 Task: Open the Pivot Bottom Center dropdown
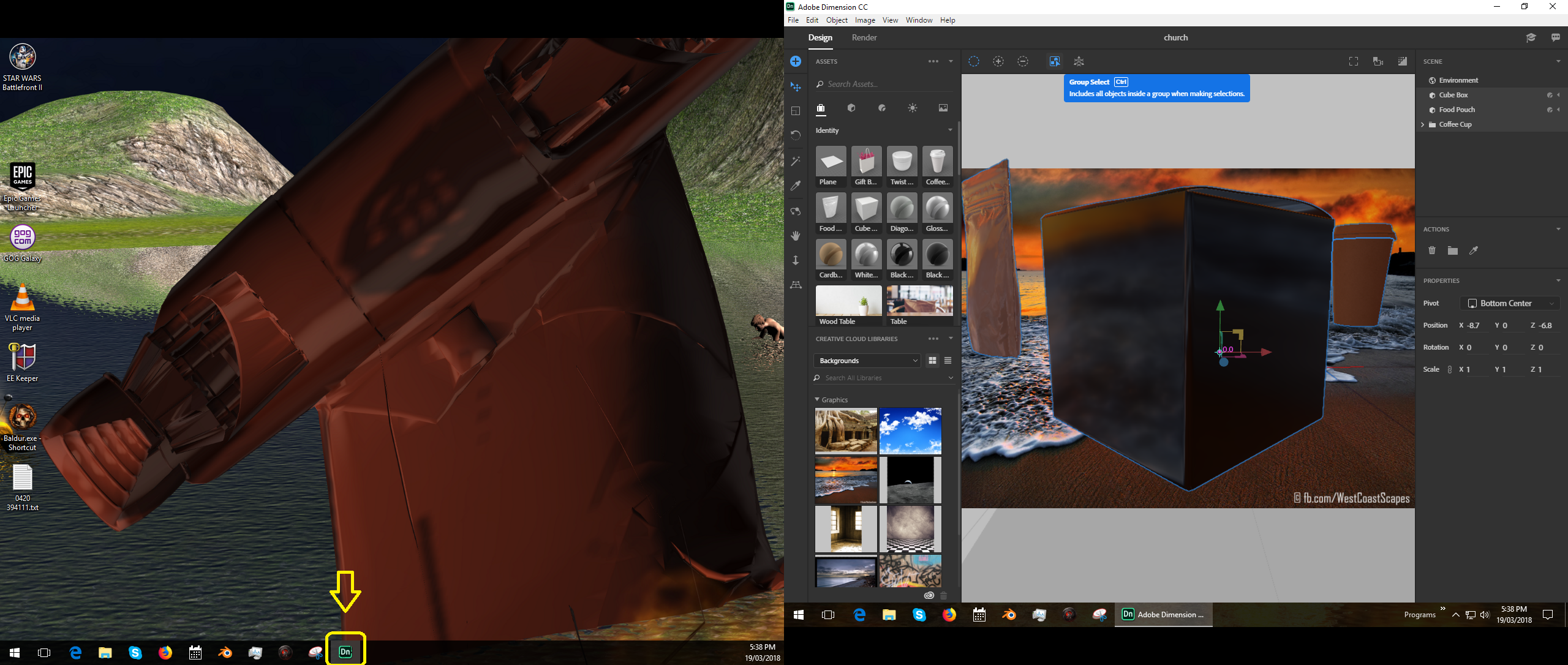tap(1510, 303)
